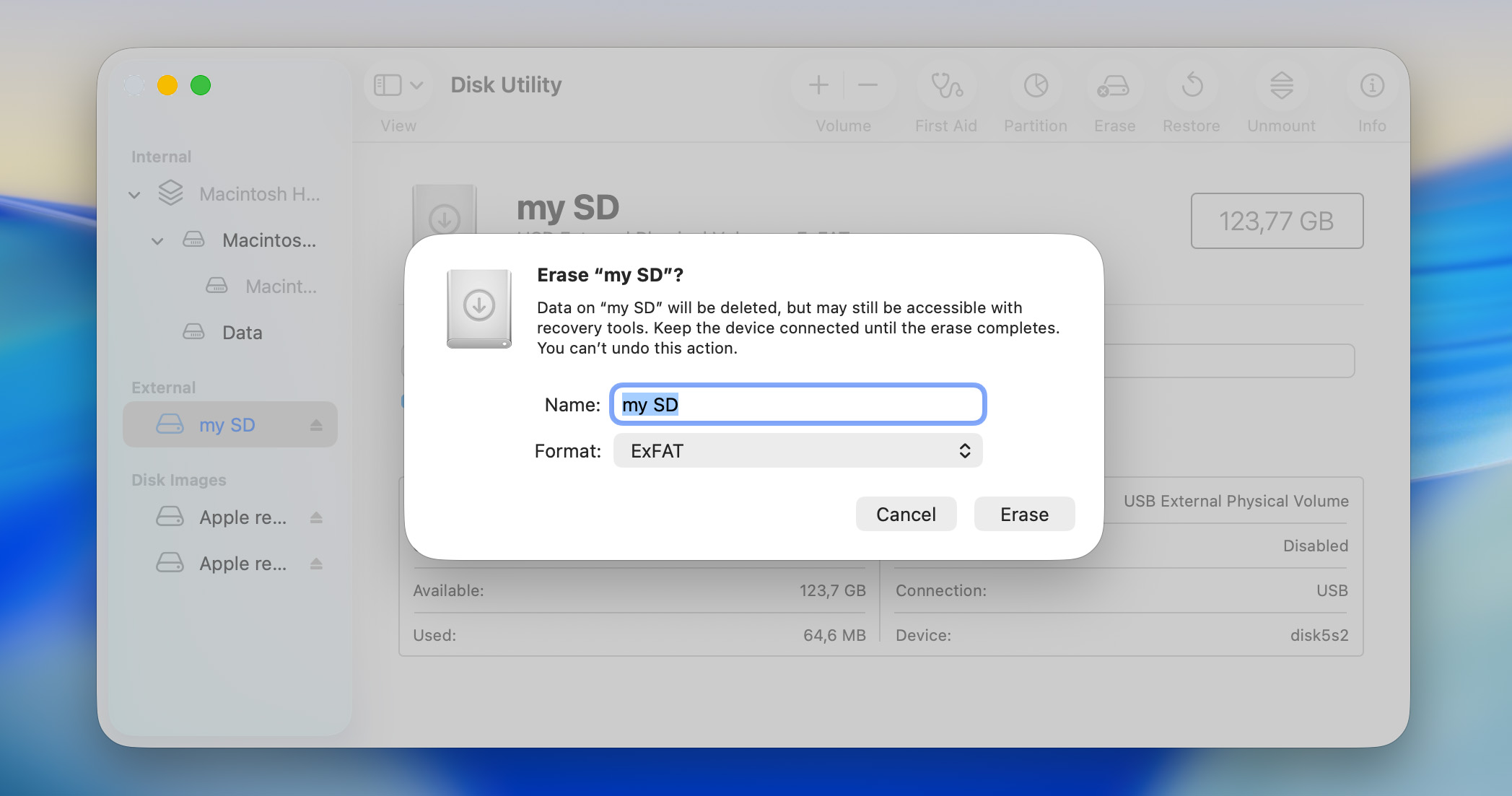The image size is (1512, 796).
Task: Zoom window with the green button
Action: click(201, 85)
